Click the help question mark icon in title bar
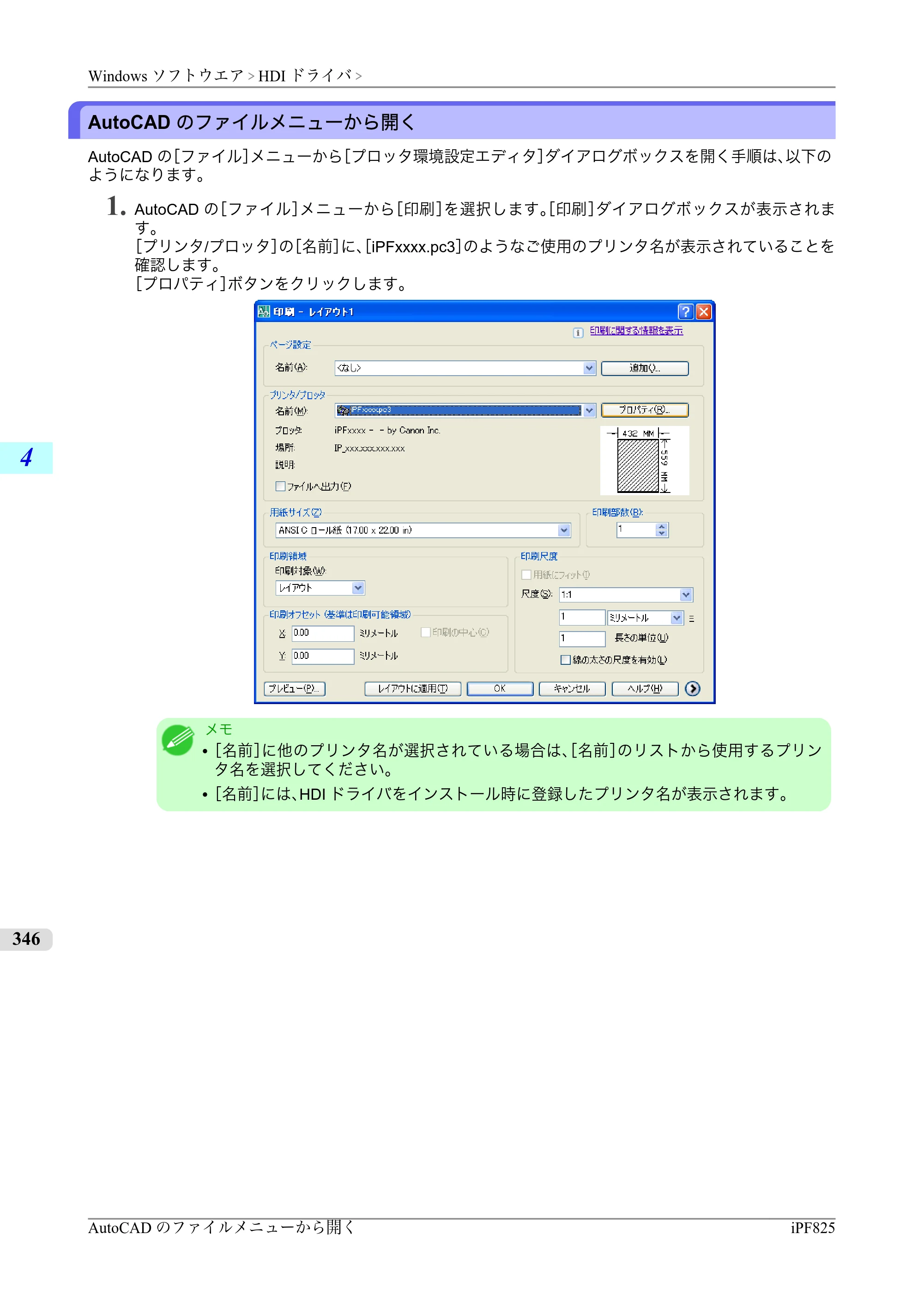924x1307 pixels. pos(685,311)
